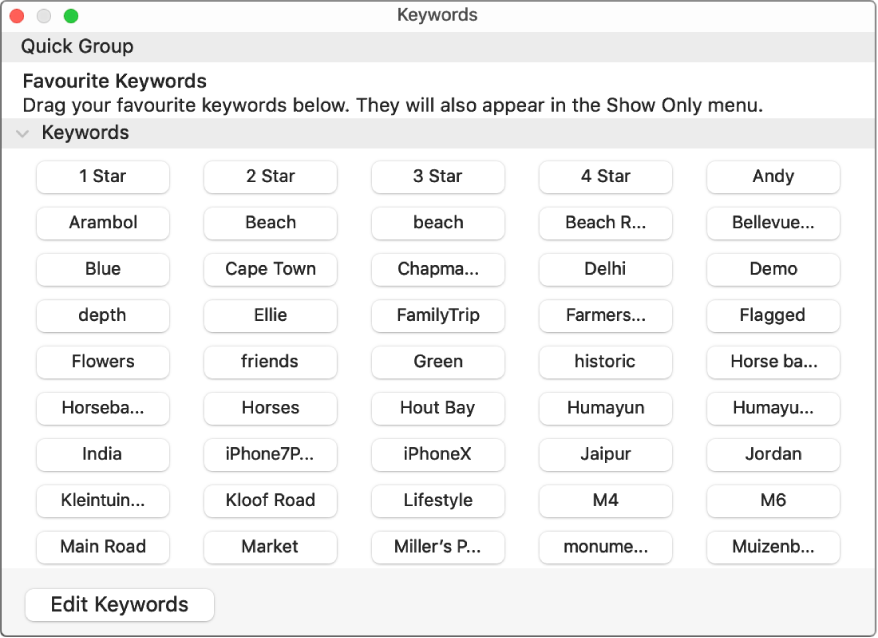Image resolution: width=878 pixels, height=638 pixels.
Task: Click the Muizenb... keyword
Action: coord(772,547)
